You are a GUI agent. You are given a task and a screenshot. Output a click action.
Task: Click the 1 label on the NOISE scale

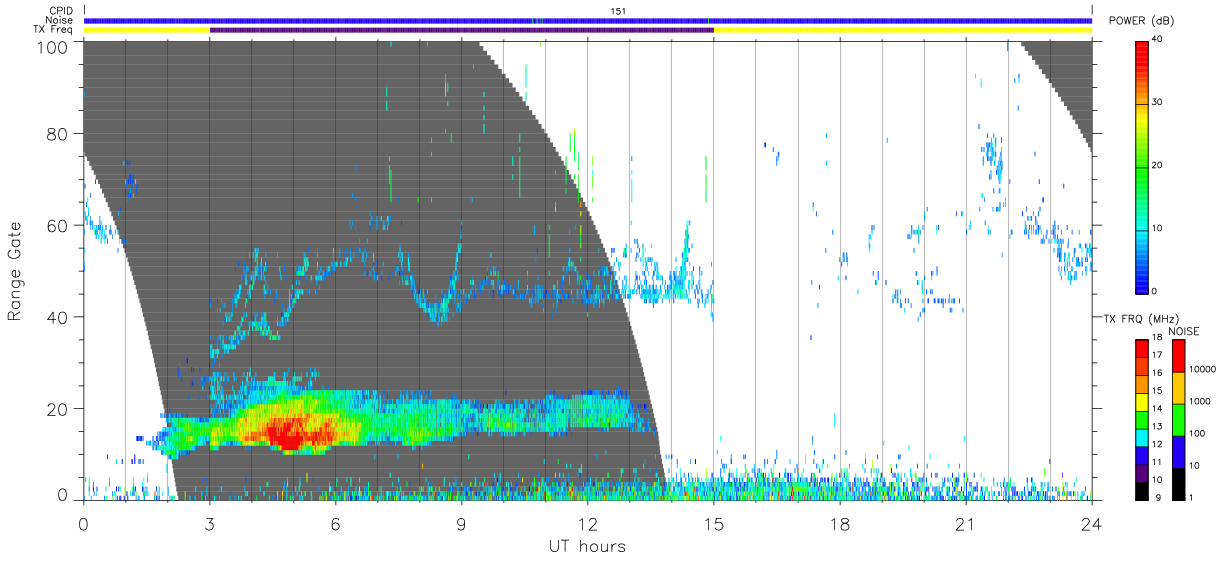click(x=1193, y=497)
